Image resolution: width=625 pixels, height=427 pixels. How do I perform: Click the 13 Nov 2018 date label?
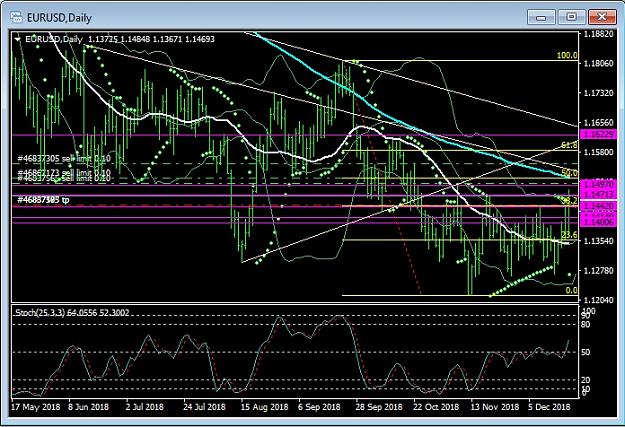coord(495,407)
